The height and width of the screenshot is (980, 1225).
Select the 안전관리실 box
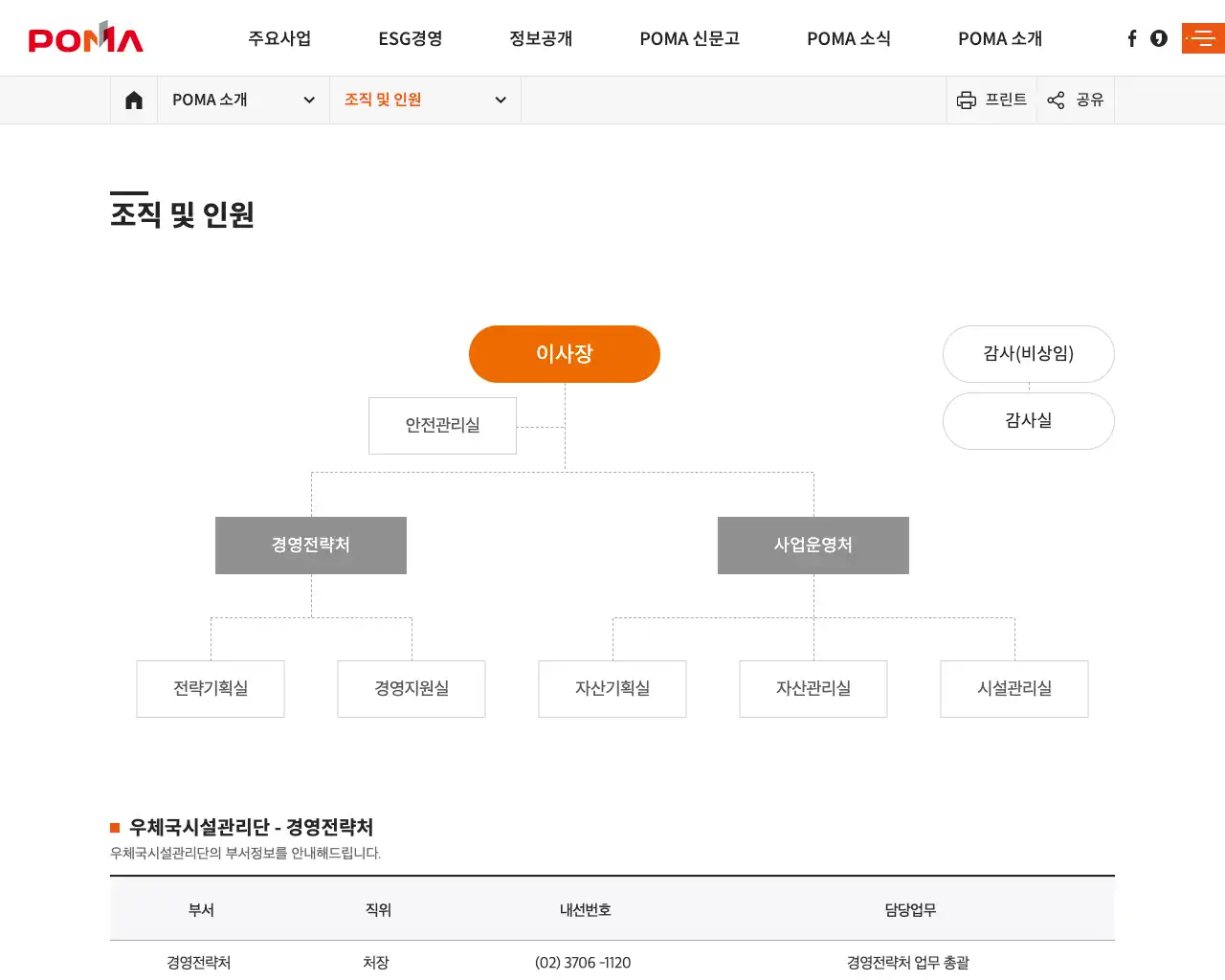tap(442, 425)
